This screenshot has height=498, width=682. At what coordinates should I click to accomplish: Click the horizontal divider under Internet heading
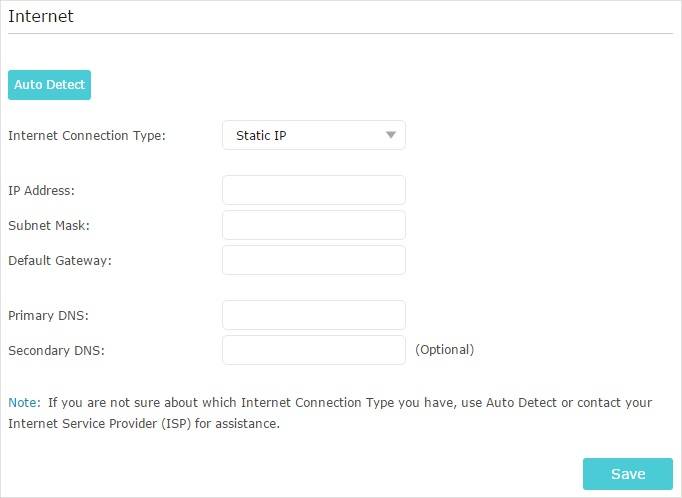pos(340,34)
